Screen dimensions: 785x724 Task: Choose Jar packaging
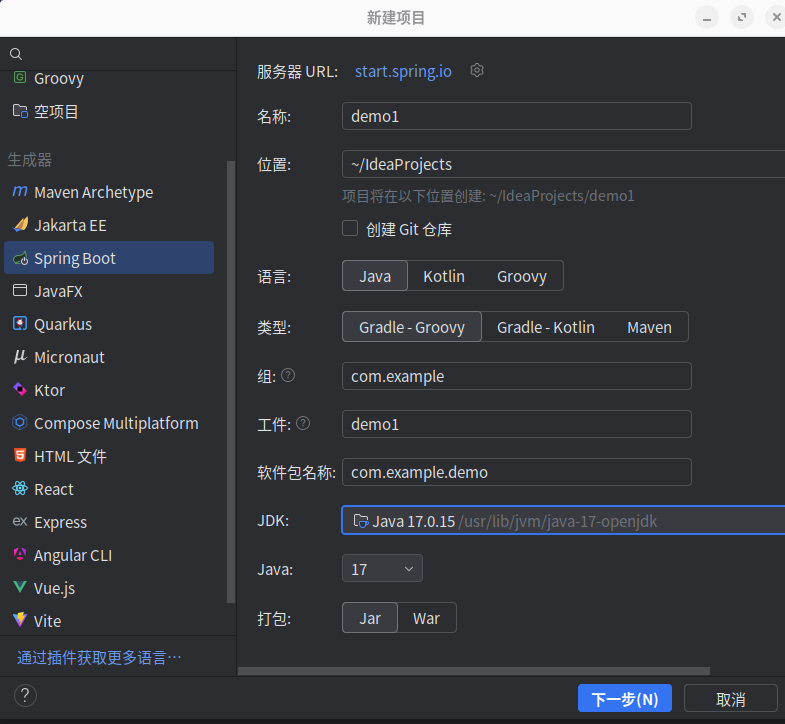pyautogui.click(x=370, y=618)
